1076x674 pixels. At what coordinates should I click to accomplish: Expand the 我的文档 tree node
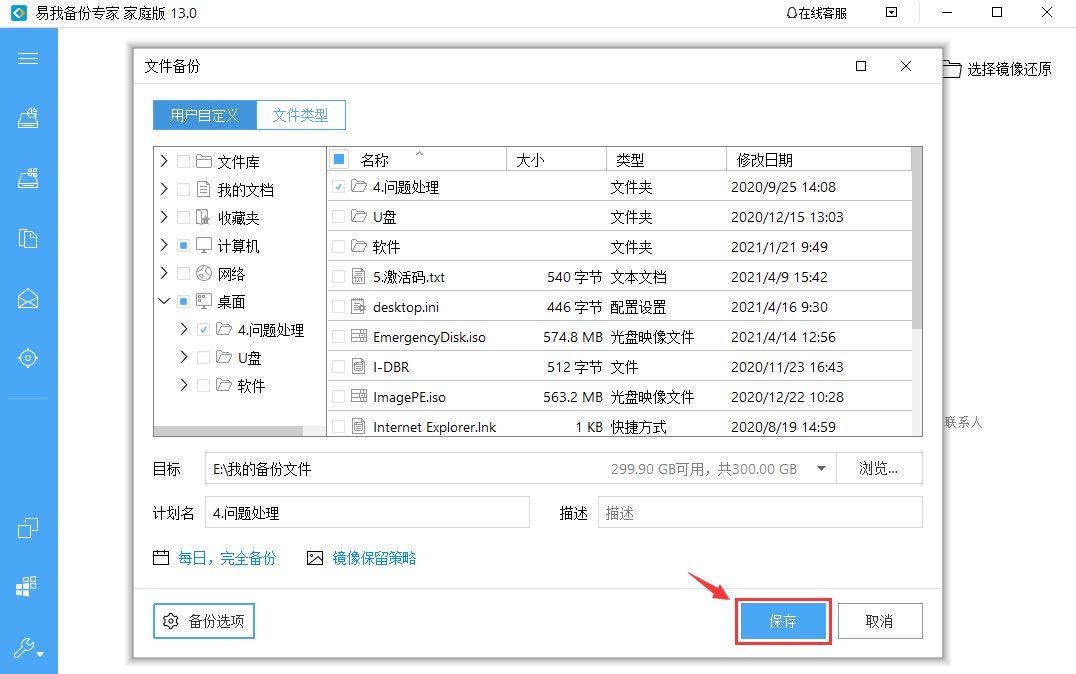click(x=164, y=189)
